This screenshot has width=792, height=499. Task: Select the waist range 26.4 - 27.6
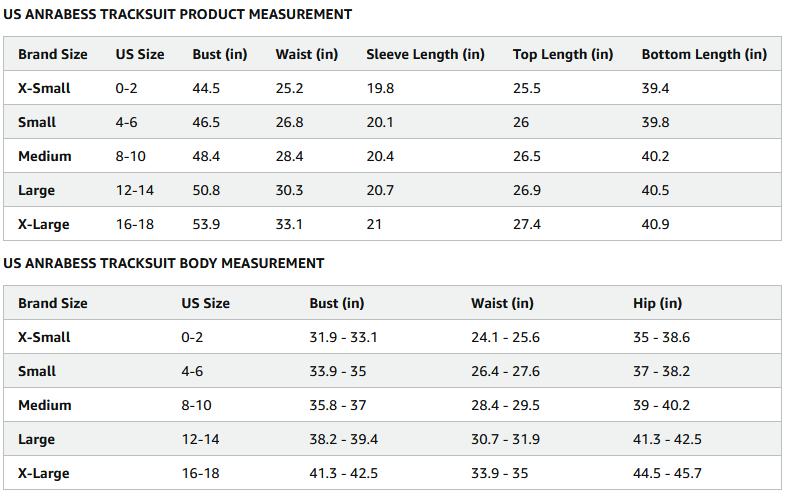[x=505, y=371]
